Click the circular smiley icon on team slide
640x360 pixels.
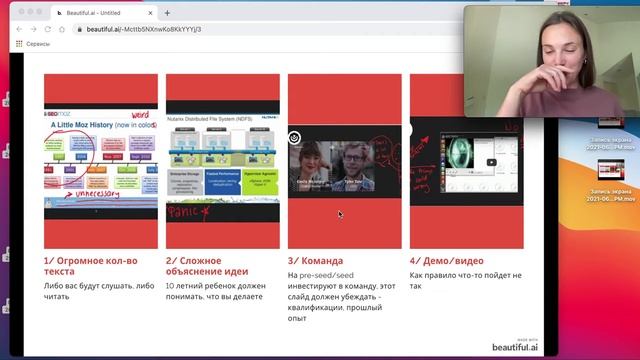294,138
